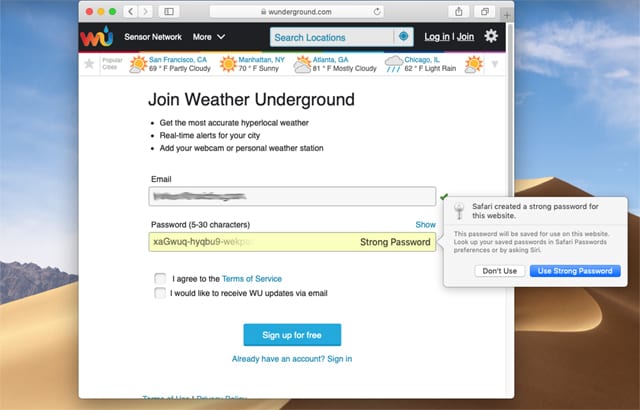Expand the popular cities dropdown arrow
This screenshot has height=410, width=640.
point(494,64)
